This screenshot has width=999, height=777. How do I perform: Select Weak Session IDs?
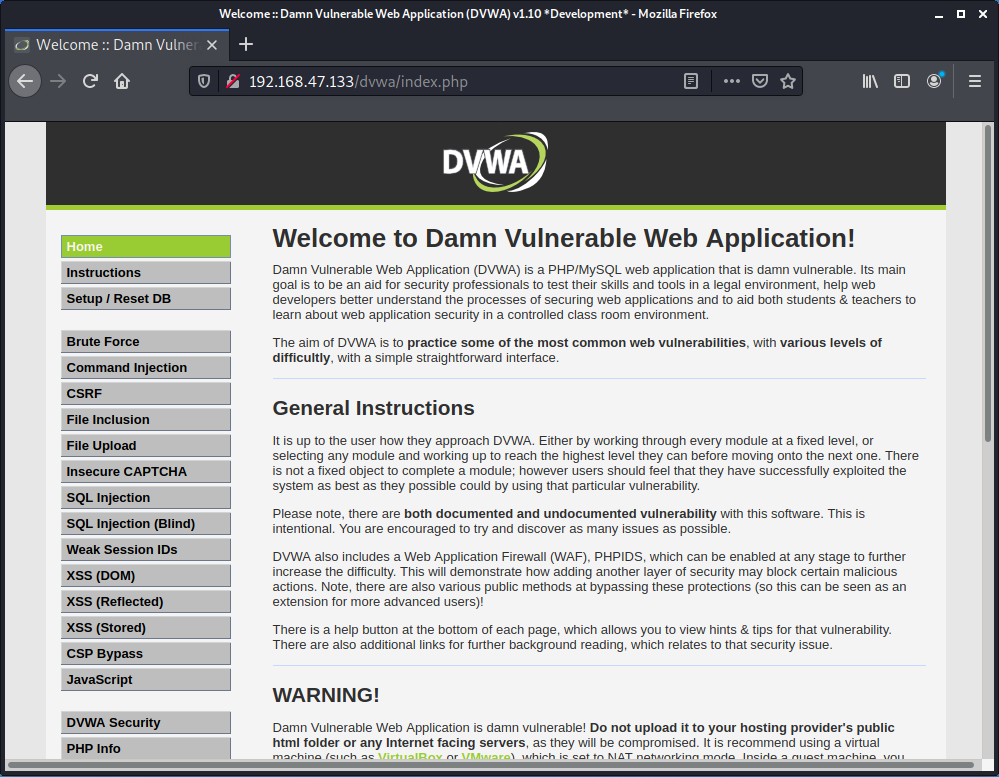point(146,550)
